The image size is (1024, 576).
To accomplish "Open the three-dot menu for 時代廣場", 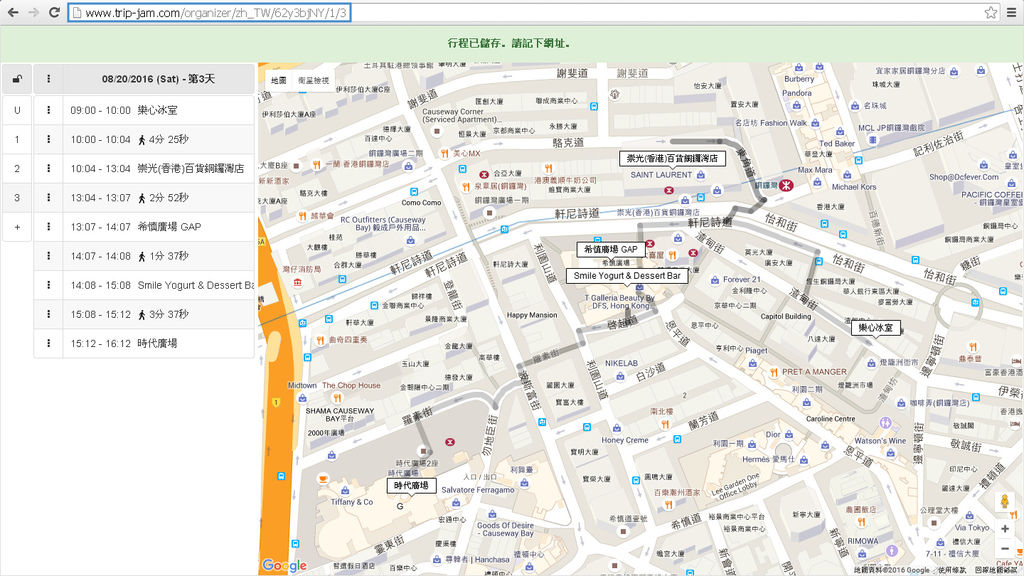I will click(x=48, y=343).
